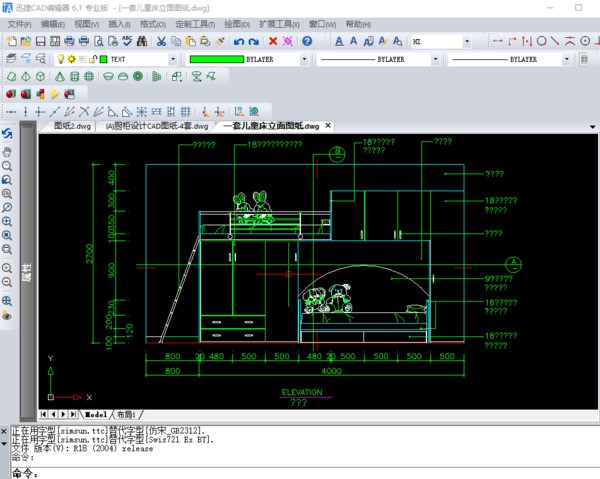Click the Undo arrow icon

pos(238,41)
